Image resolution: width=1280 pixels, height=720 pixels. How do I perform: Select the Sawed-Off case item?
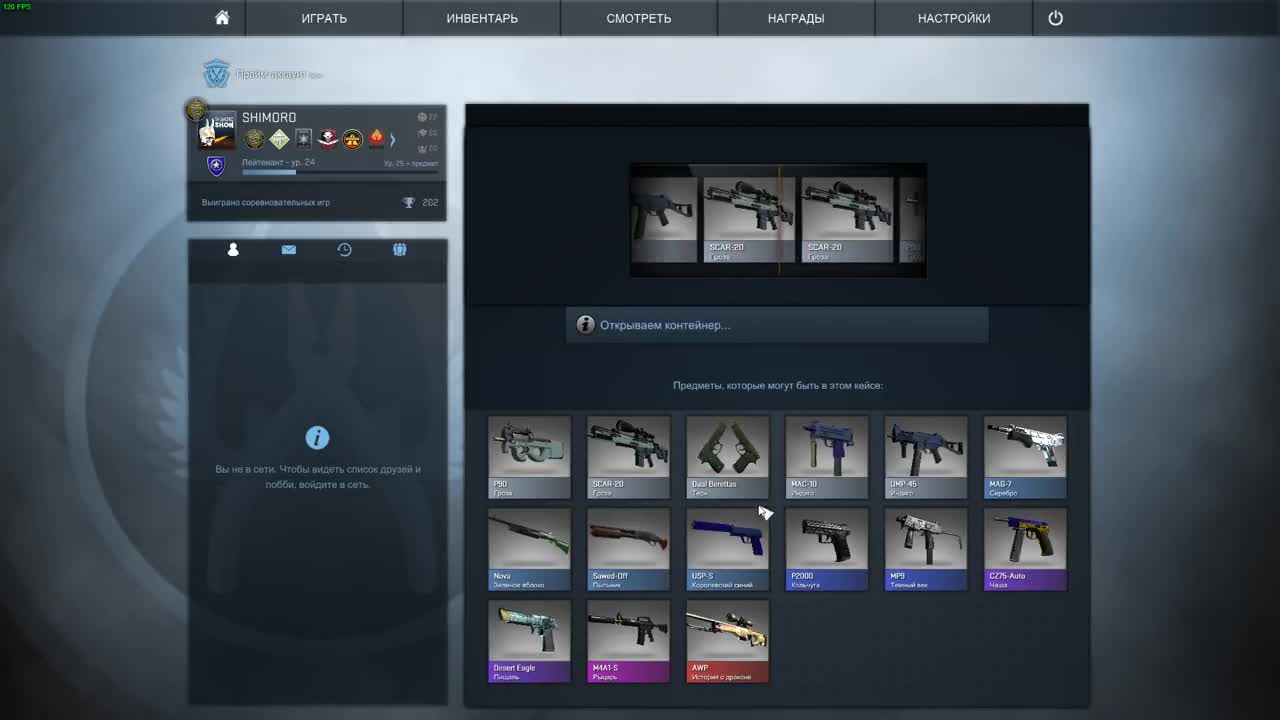click(x=628, y=550)
